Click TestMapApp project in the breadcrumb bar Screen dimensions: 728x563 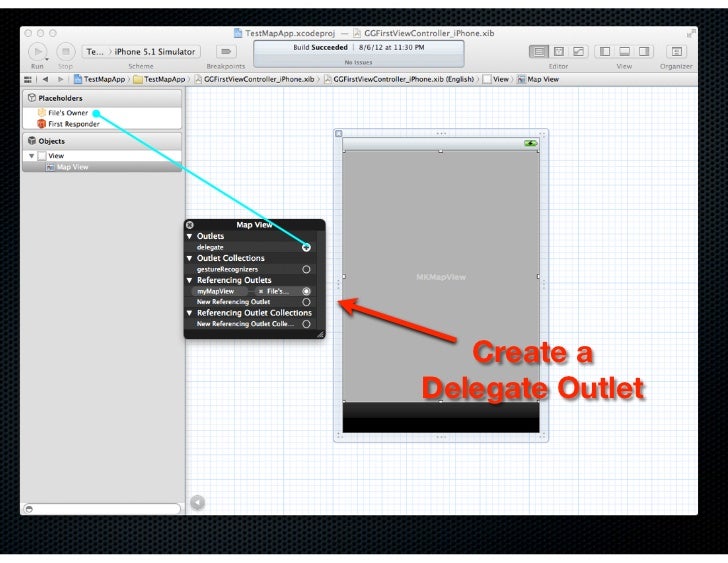(97, 78)
